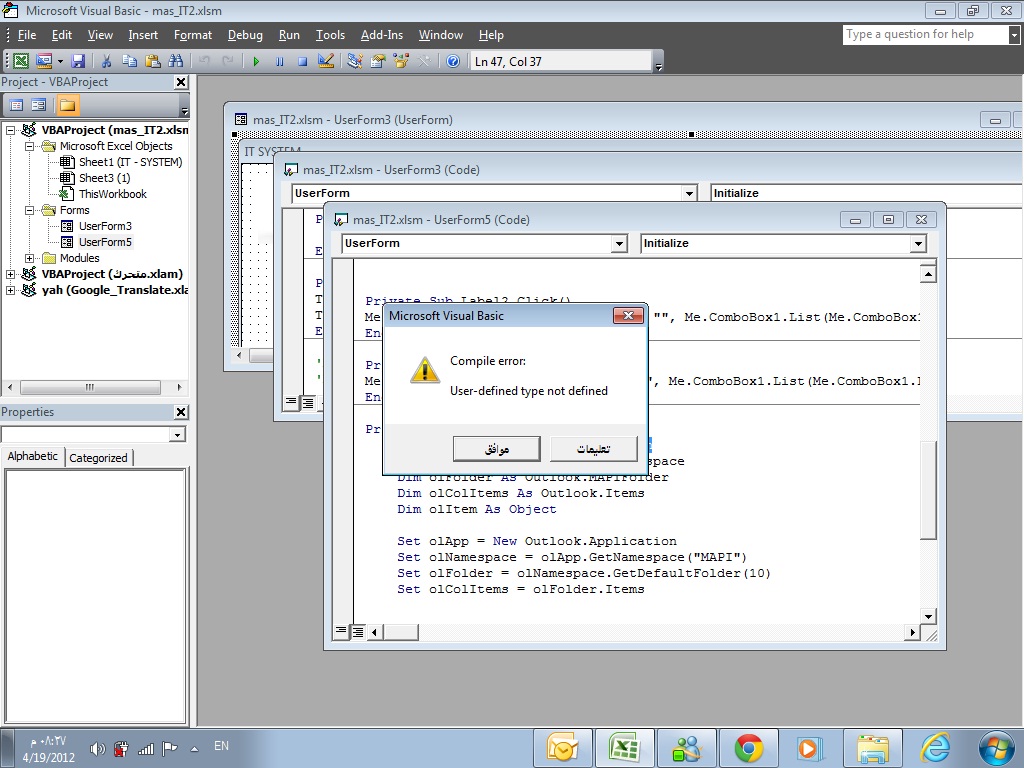Toggle Design Mode in the toolbar
The image size is (1024, 768).
pyautogui.click(x=326, y=61)
